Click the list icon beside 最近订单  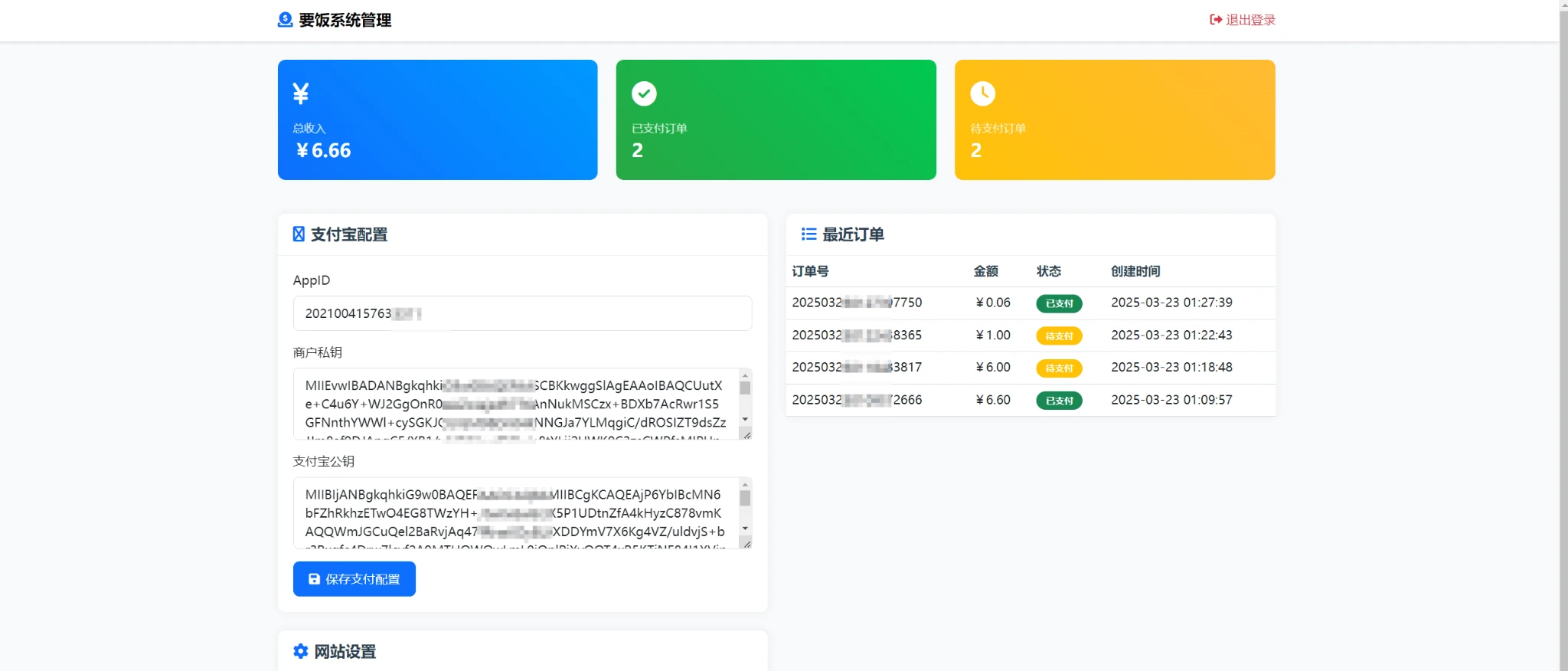point(808,234)
